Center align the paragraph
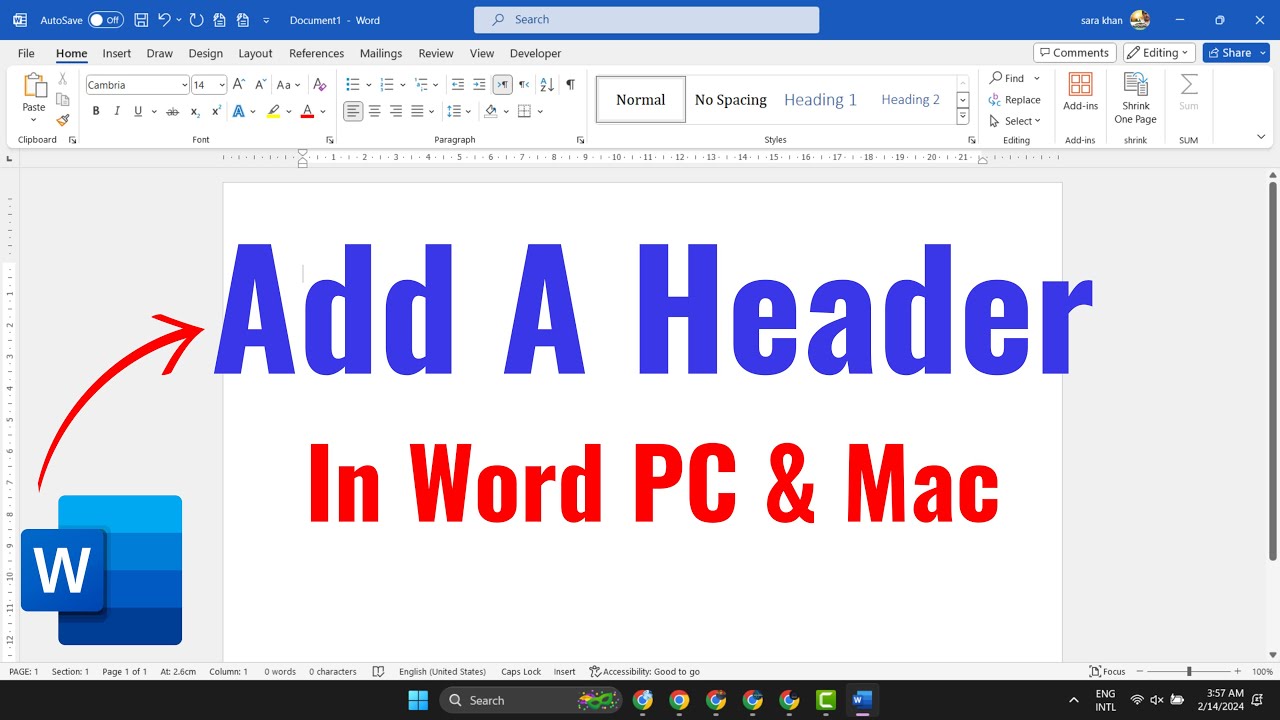 [374, 111]
